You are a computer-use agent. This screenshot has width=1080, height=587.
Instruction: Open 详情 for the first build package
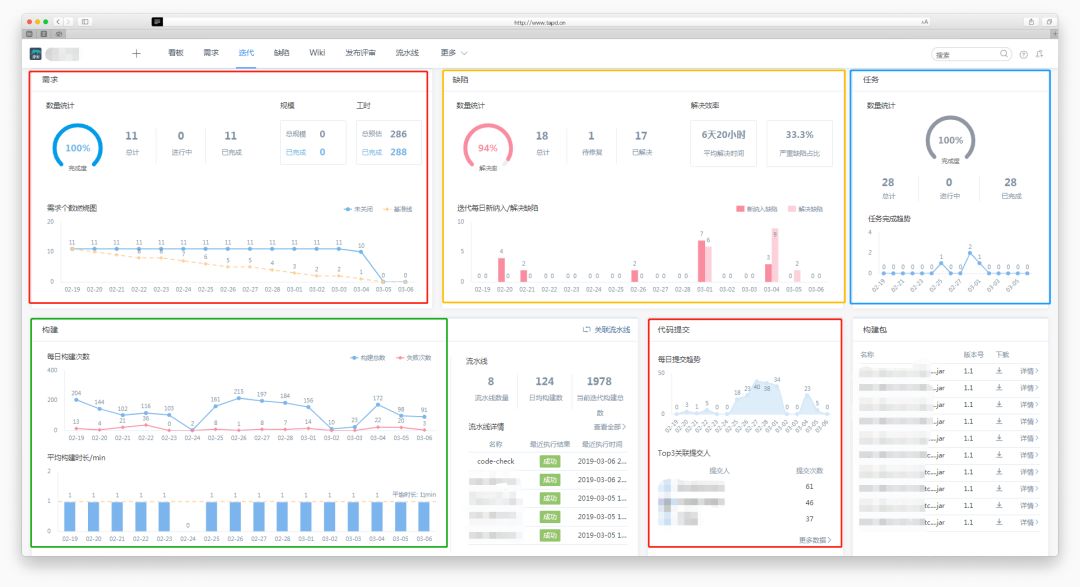(1029, 371)
